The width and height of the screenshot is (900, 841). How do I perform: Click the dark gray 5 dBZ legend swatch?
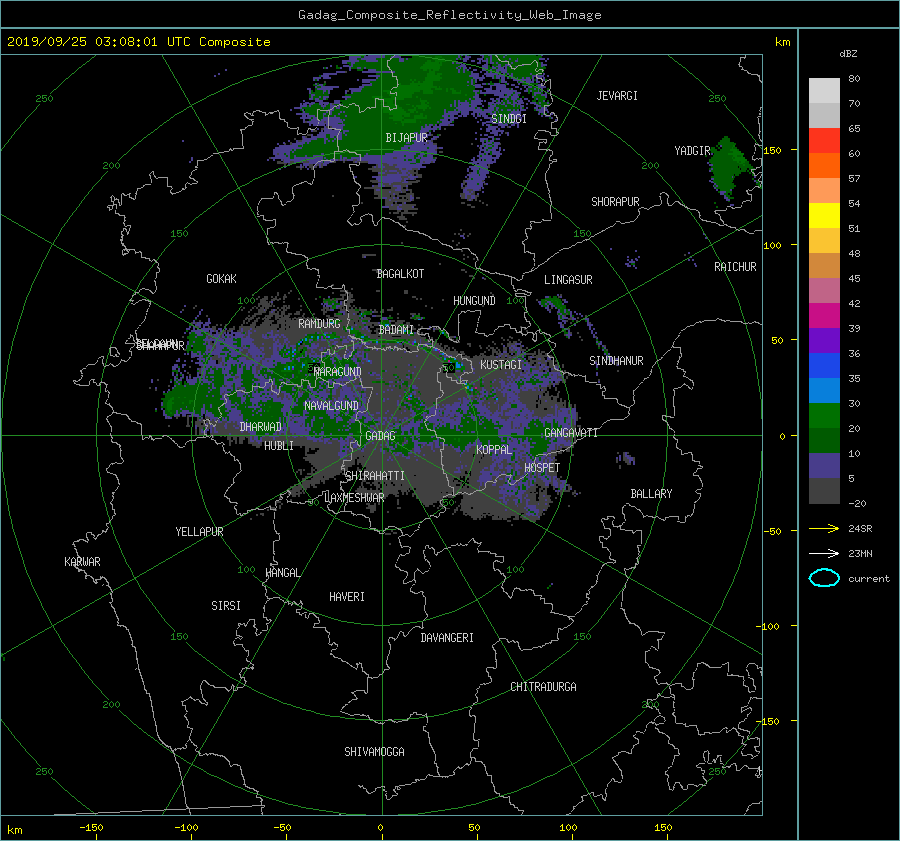pos(824,490)
